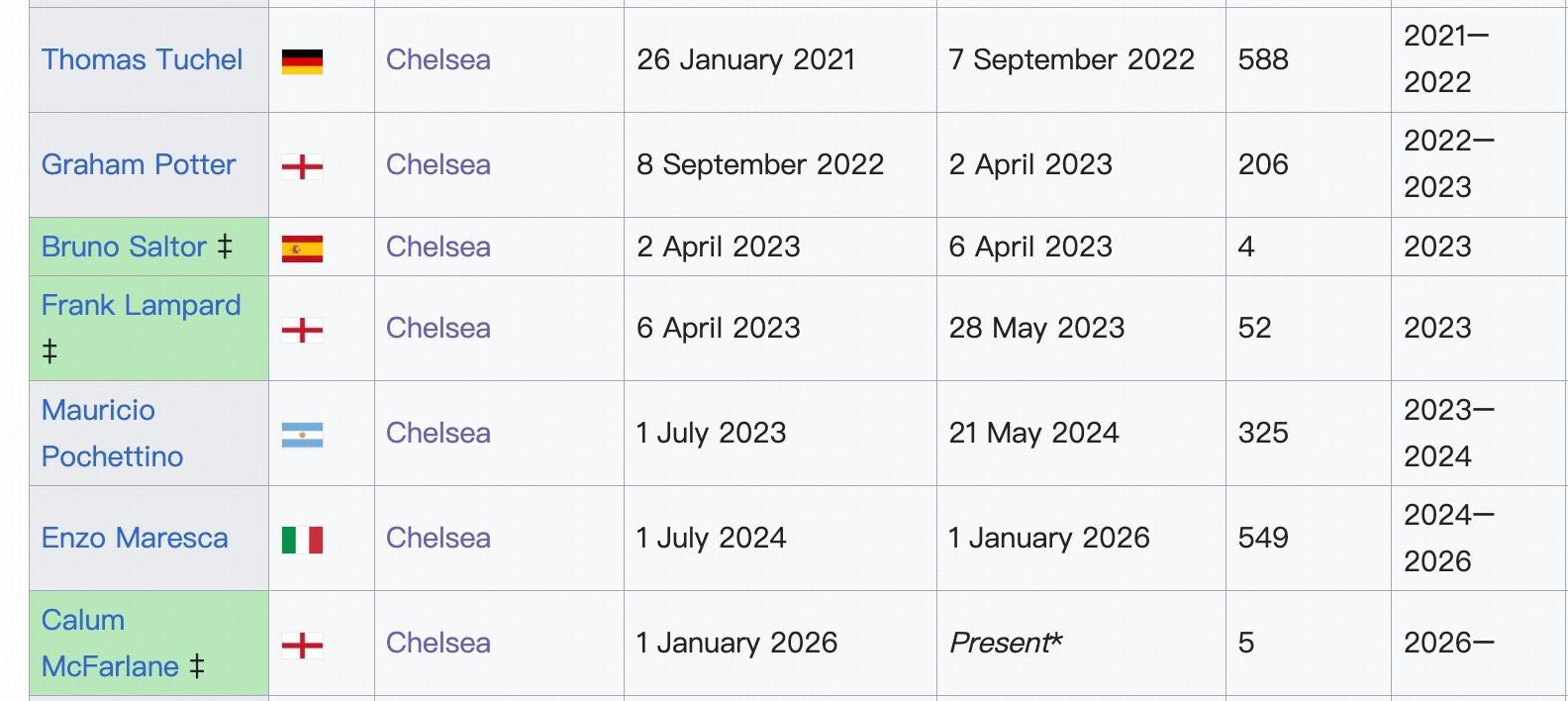The height and width of the screenshot is (701, 1568).
Task: Click the Chelsea link in McFarlane's row
Action: tap(438, 643)
